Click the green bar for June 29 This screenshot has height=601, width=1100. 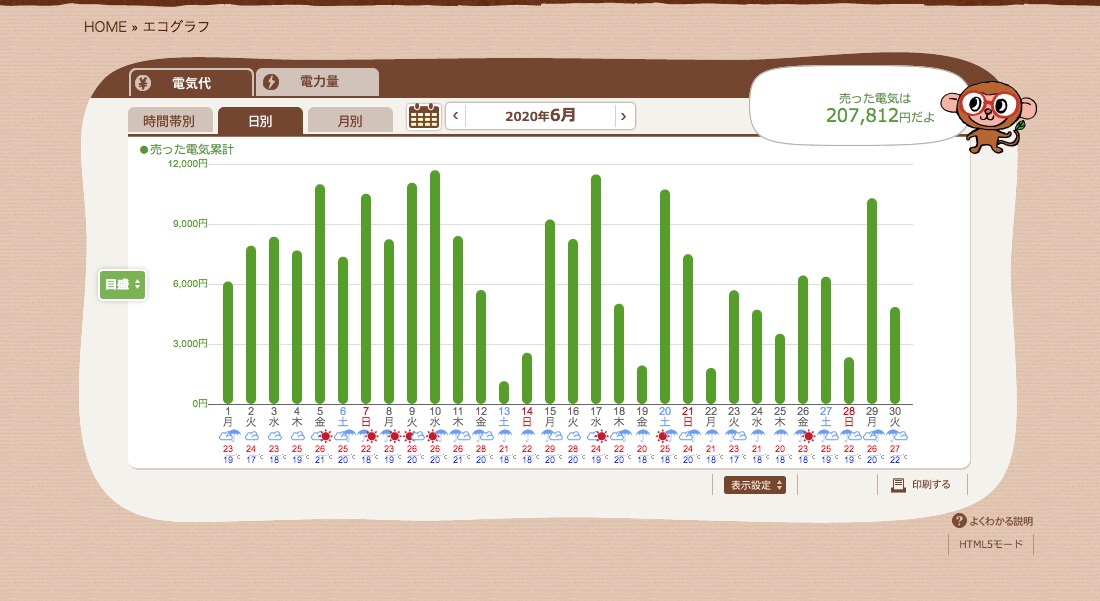(x=872, y=301)
